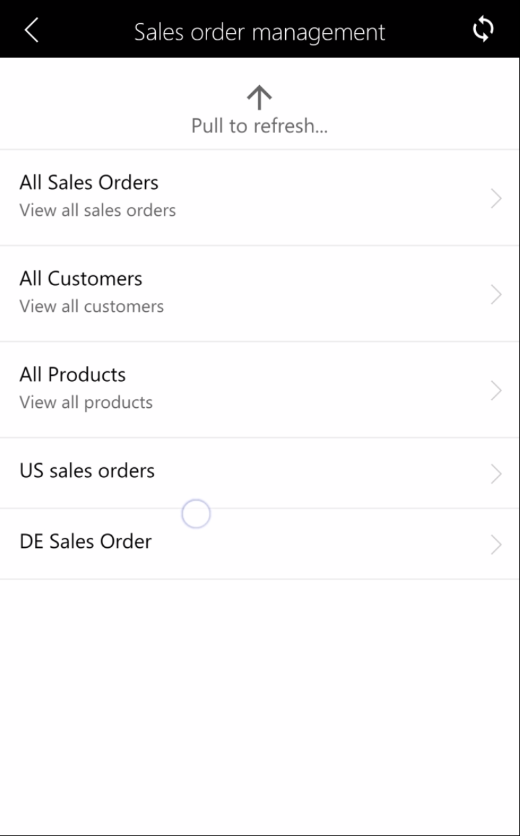This screenshot has width=520, height=836.
Task: Click the blank area below the list
Action: (260, 704)
